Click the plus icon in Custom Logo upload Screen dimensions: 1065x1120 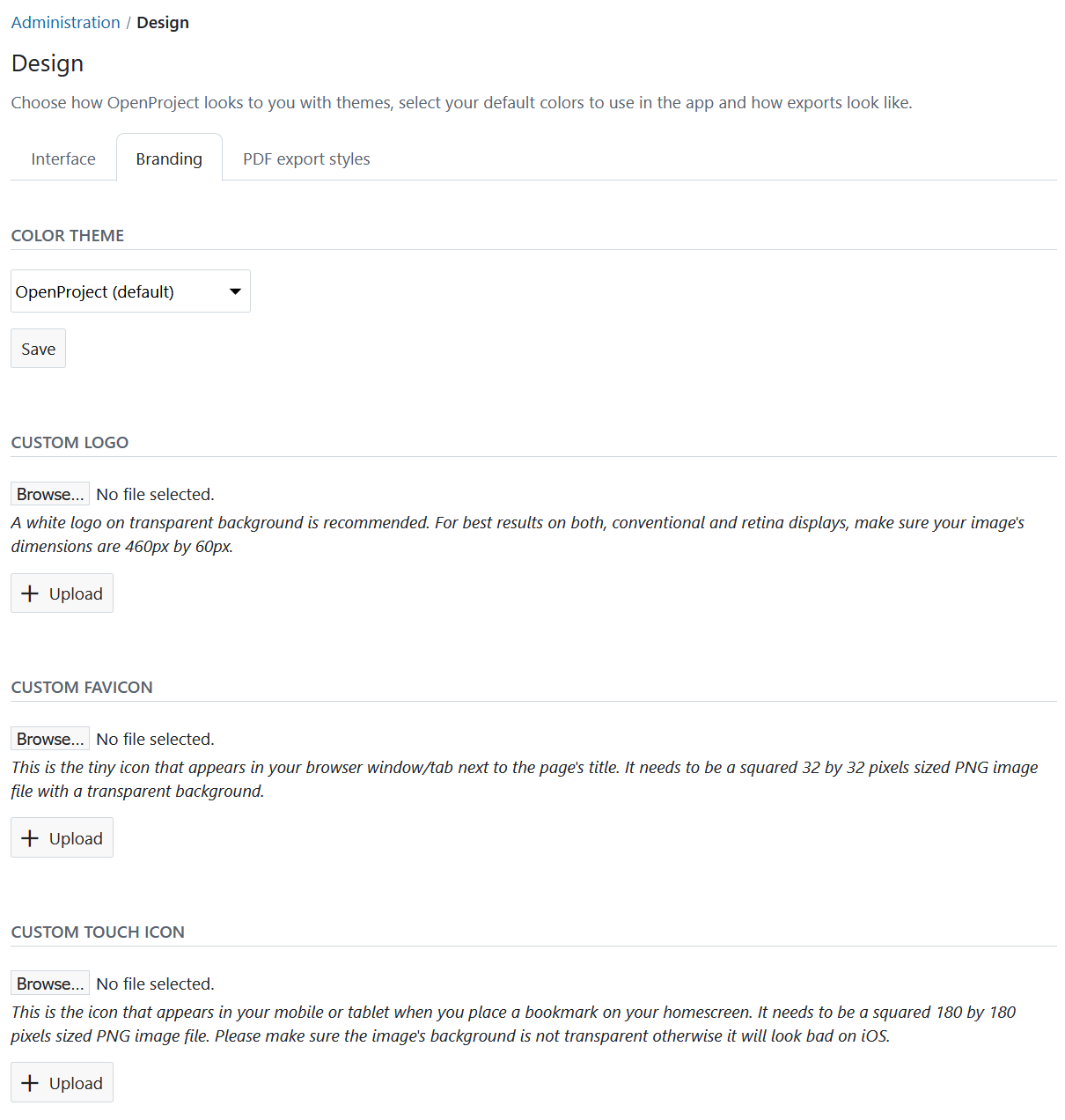(x=30, y=593)
